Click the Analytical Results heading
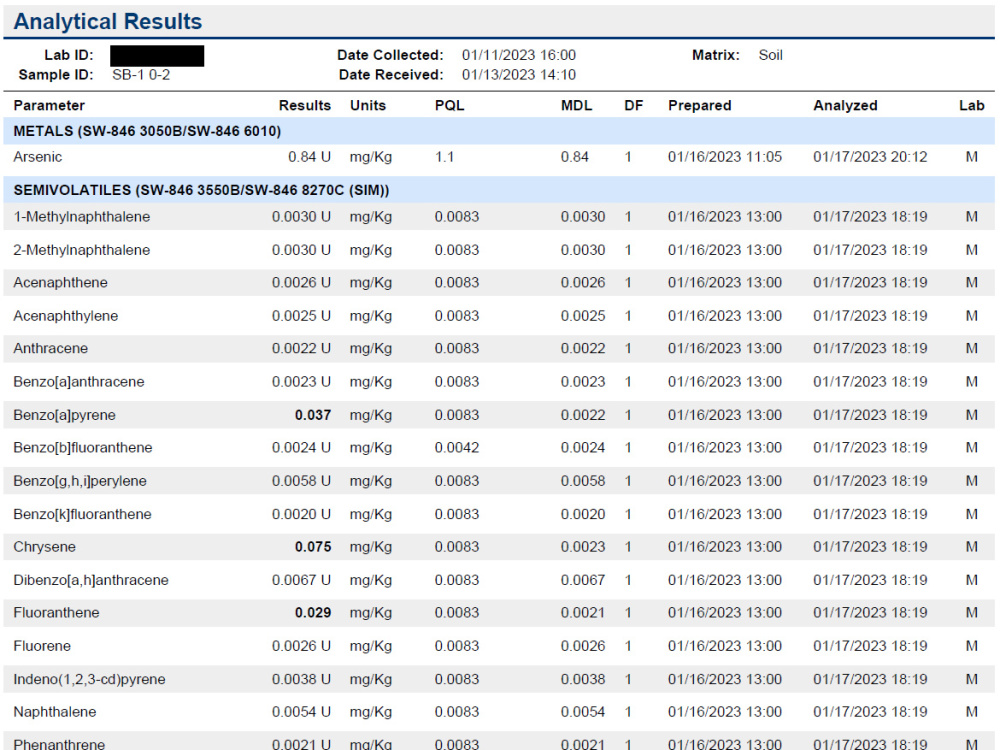Image resolution: width=1000 pixels, height=750 pixels. 108,22
